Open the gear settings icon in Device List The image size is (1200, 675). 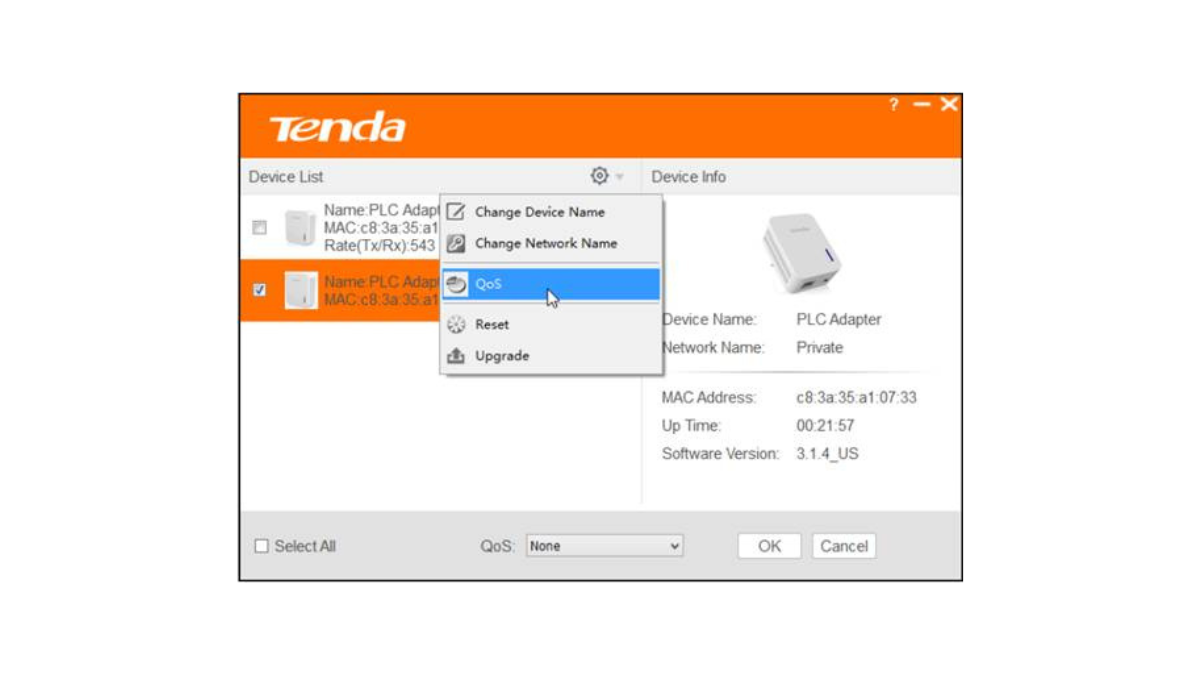pos(599,176)
